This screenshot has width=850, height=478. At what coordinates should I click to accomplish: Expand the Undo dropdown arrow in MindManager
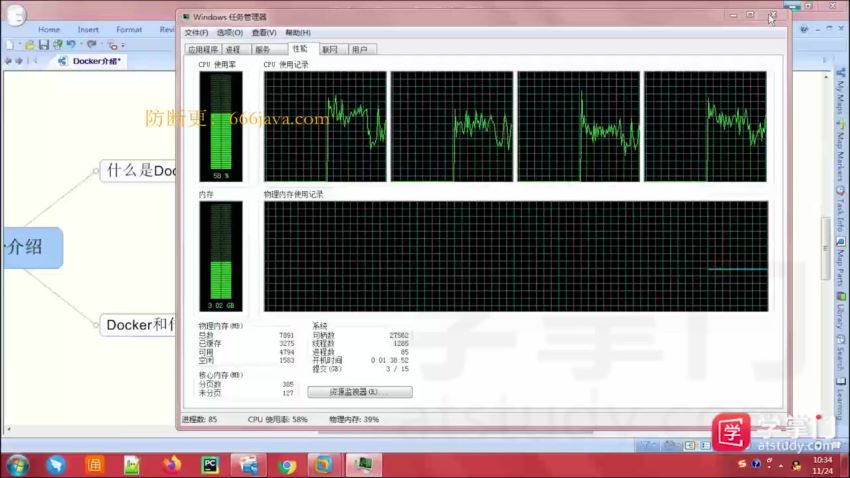(x=81, y=45)
